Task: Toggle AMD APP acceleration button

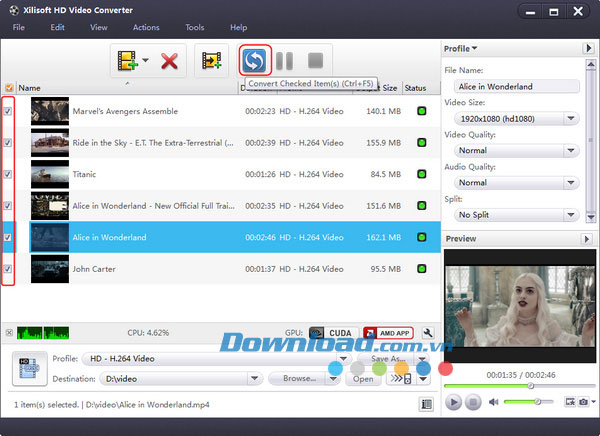Action: pyautogui.click(x=388, y=333)
